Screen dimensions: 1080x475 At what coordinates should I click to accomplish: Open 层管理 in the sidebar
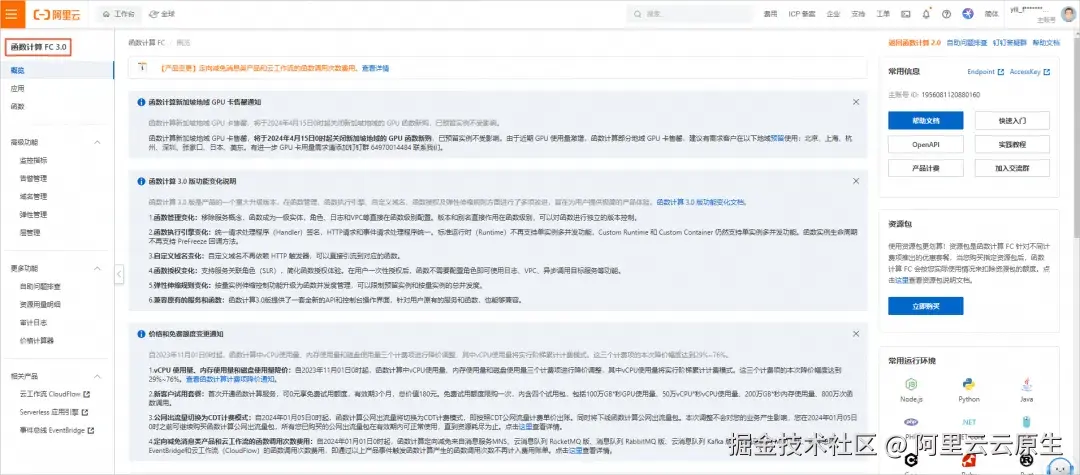[30, 232]
